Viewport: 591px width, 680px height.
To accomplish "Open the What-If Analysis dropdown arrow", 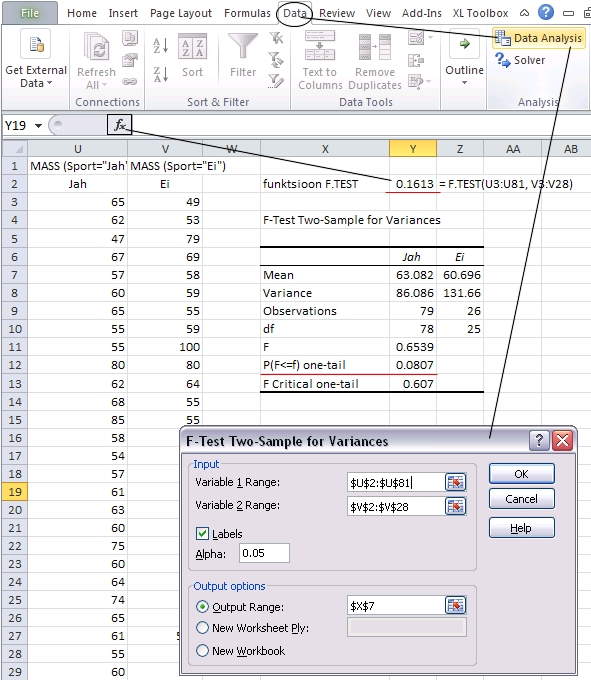I will pos(429,81).
